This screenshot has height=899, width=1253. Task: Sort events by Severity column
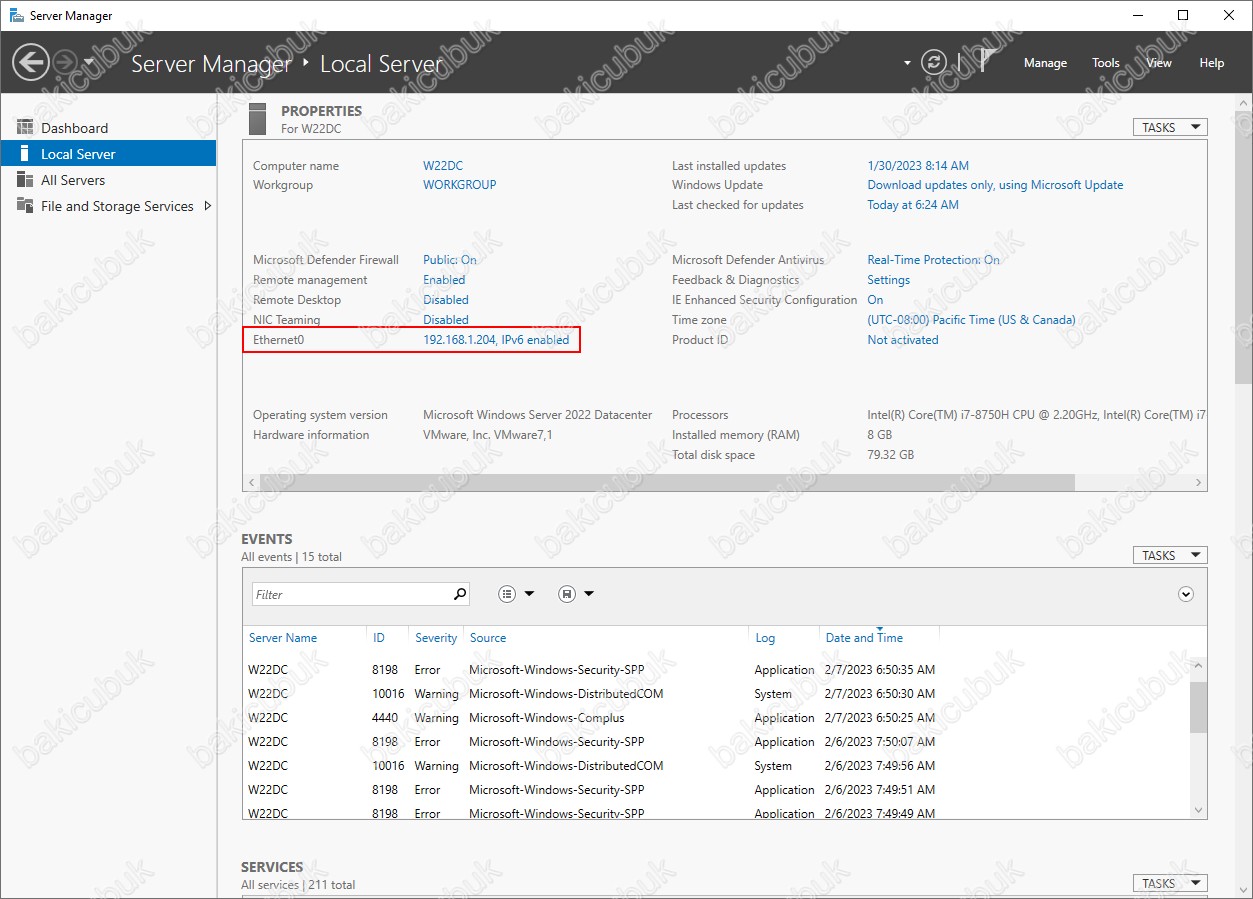pyautogui.click(x=436, y=638)
